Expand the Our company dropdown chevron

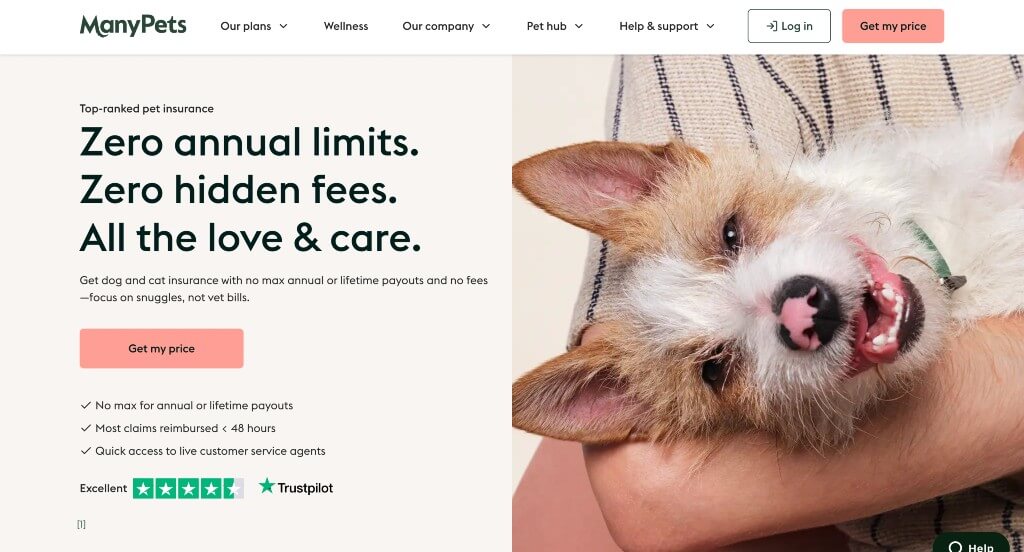pos(486,26)
